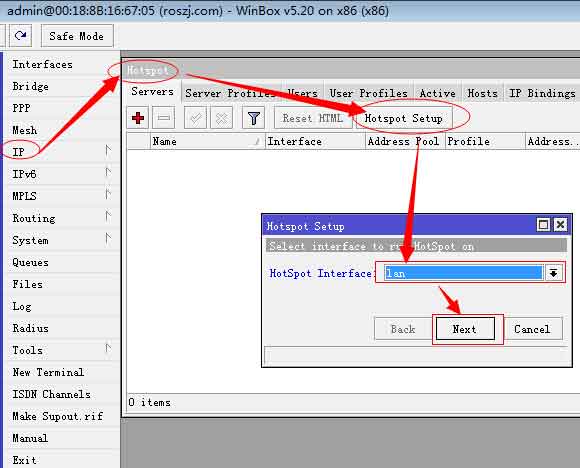Click the red plus add server icon
This screenshot has width=580, height=468.
pyautogui.click(x=138, y=118)
